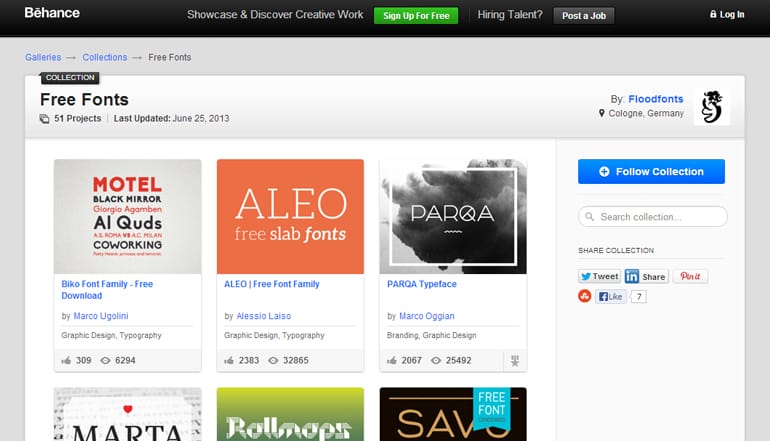Open the ALEO free slab fonts thumbnail

[x=290, y=216]
